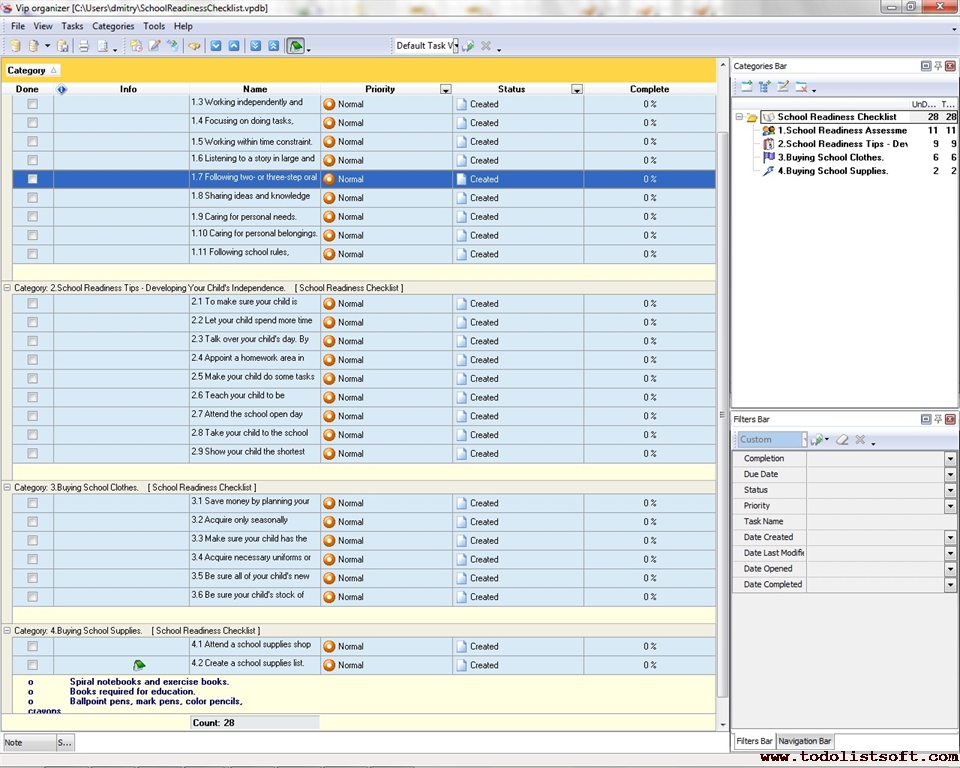Click the delete category icon in the Categories Bar
Screen dimensions: 960x768
click(801, 87)
